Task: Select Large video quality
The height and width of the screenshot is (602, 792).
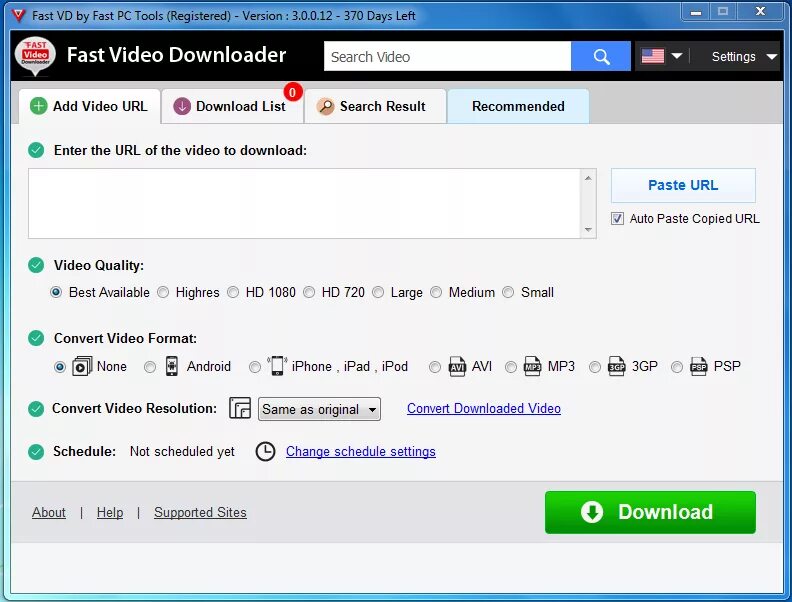Action: [x=378, y=292]
